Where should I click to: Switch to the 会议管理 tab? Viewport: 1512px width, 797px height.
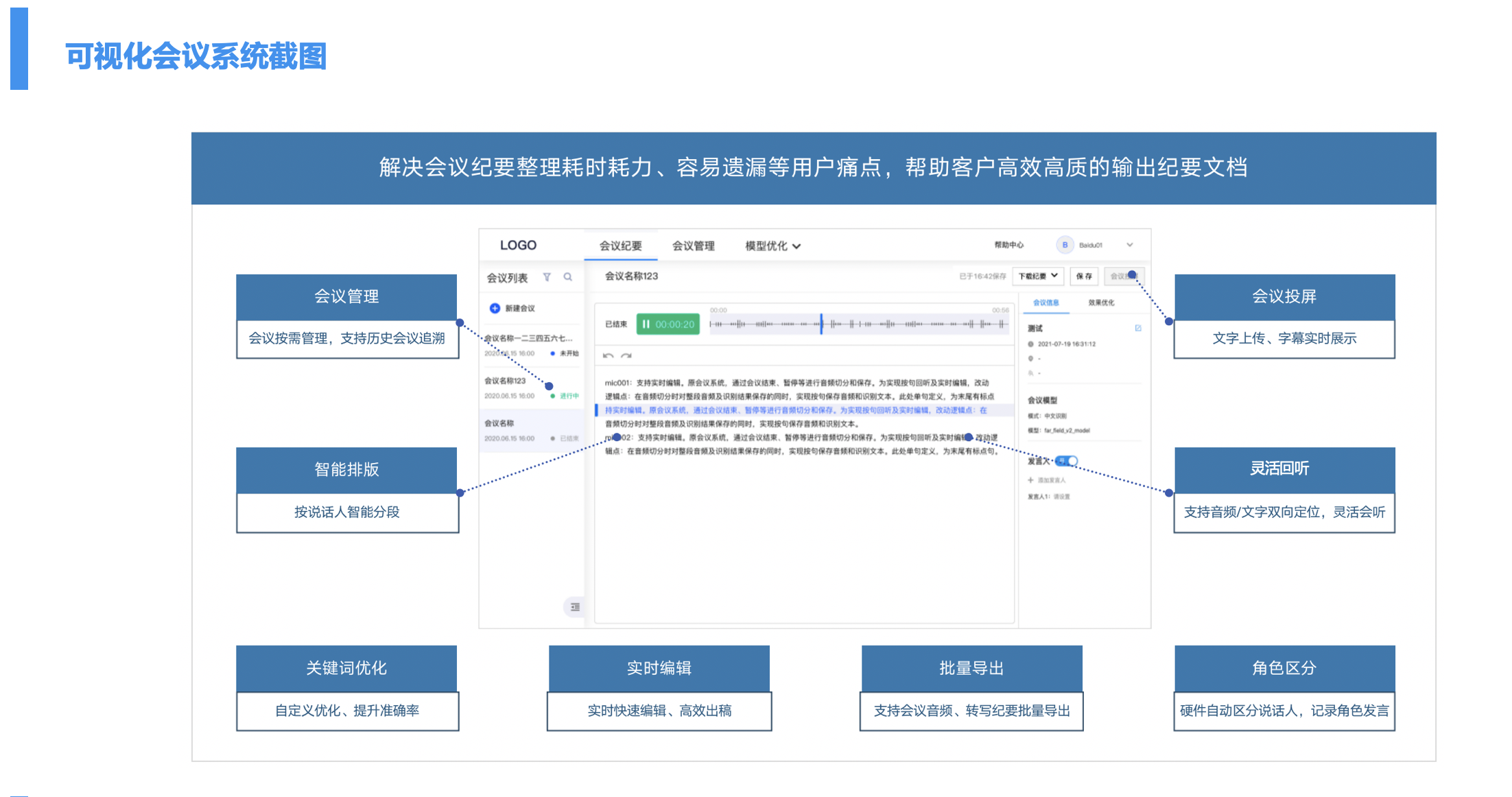coord(693,246)
